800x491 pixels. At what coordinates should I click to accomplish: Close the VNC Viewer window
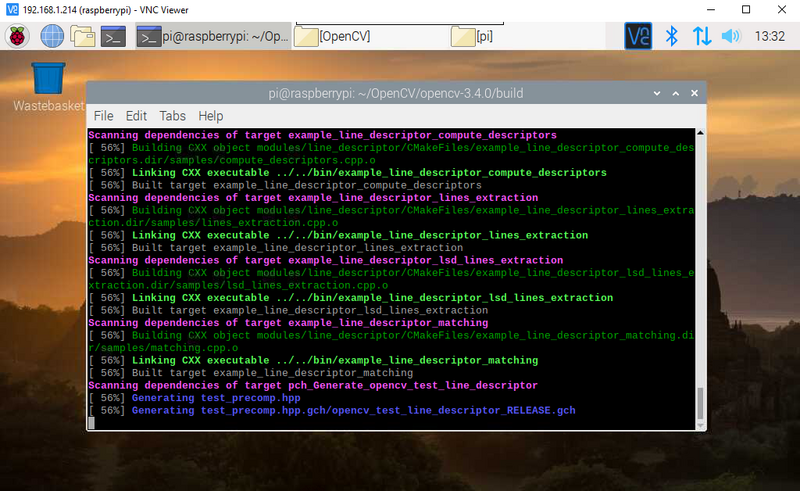click(782, 10)
